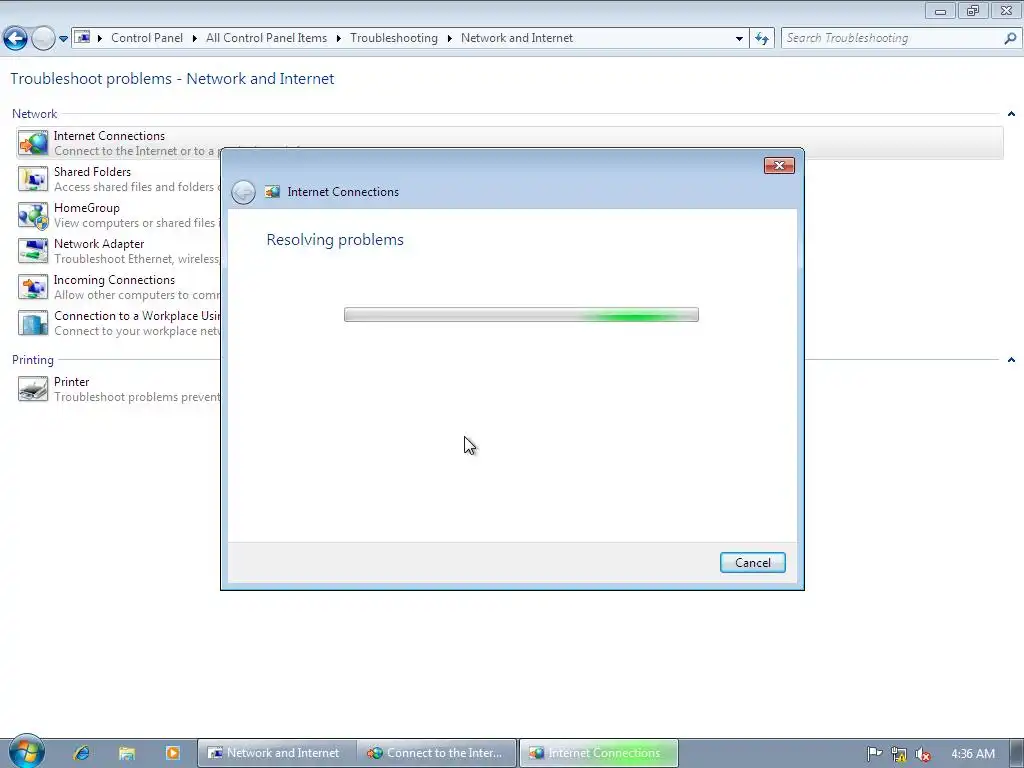The height and width of the screenshot is (768, 1024).
Task: Click in the Search Troubleshooting field
Action: [891, 38]
